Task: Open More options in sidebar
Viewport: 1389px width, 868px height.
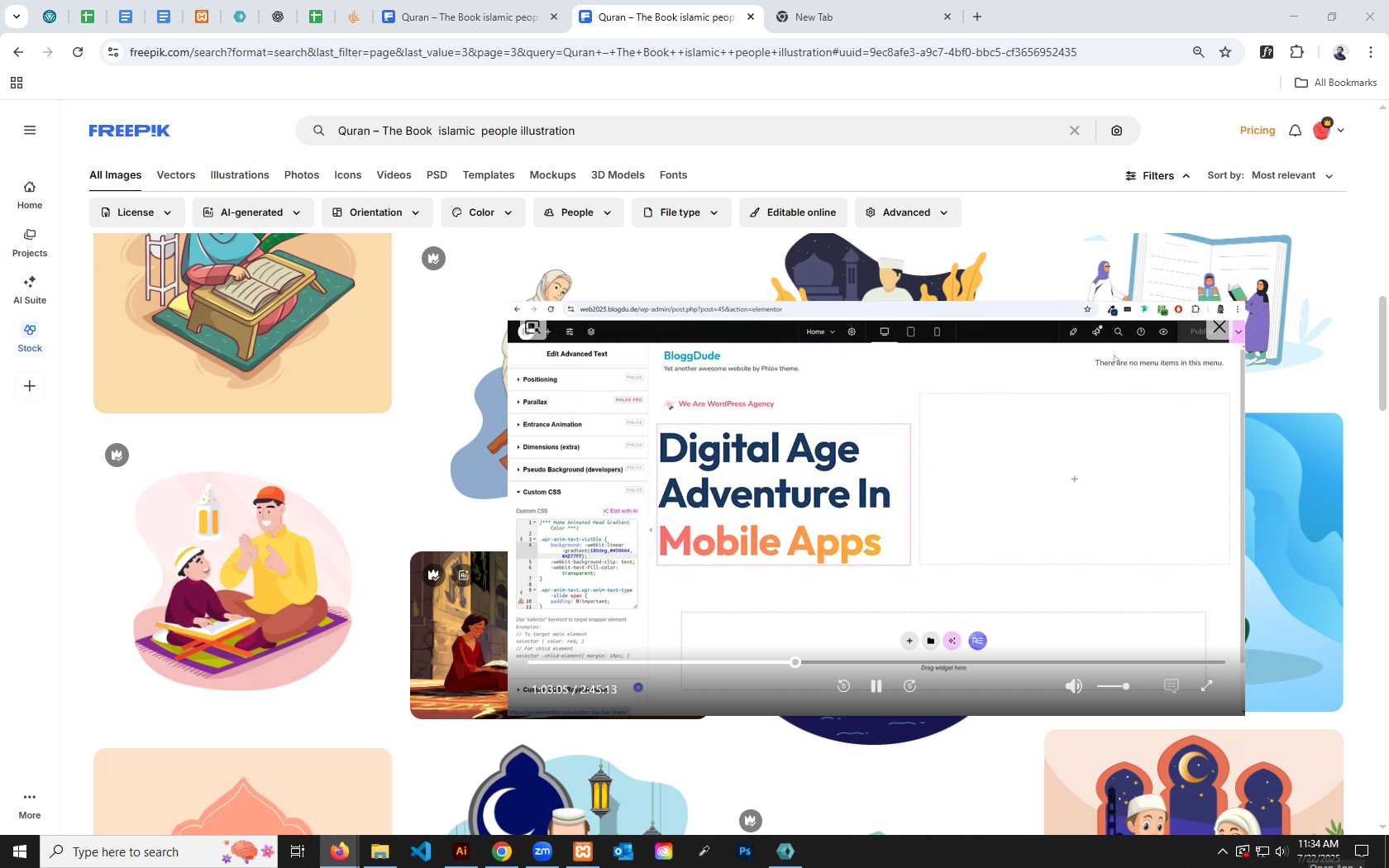Action: 30,804
